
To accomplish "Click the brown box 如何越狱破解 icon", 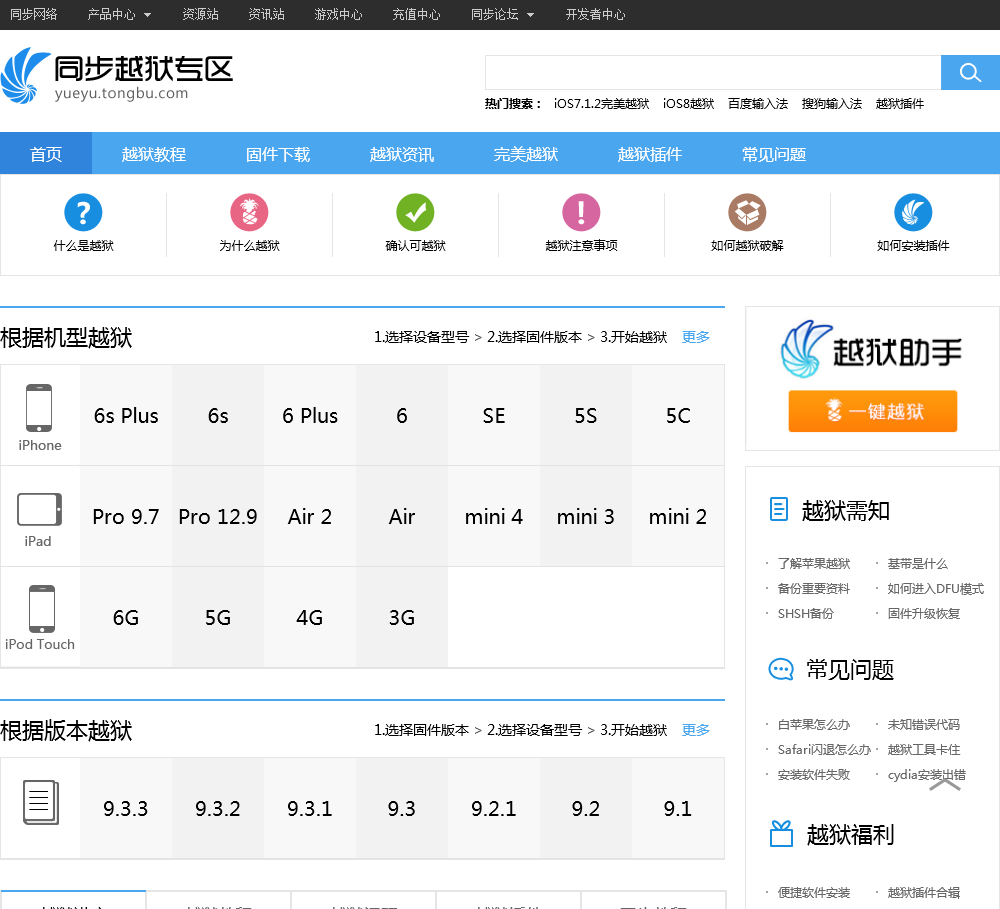I will (747, 212).
